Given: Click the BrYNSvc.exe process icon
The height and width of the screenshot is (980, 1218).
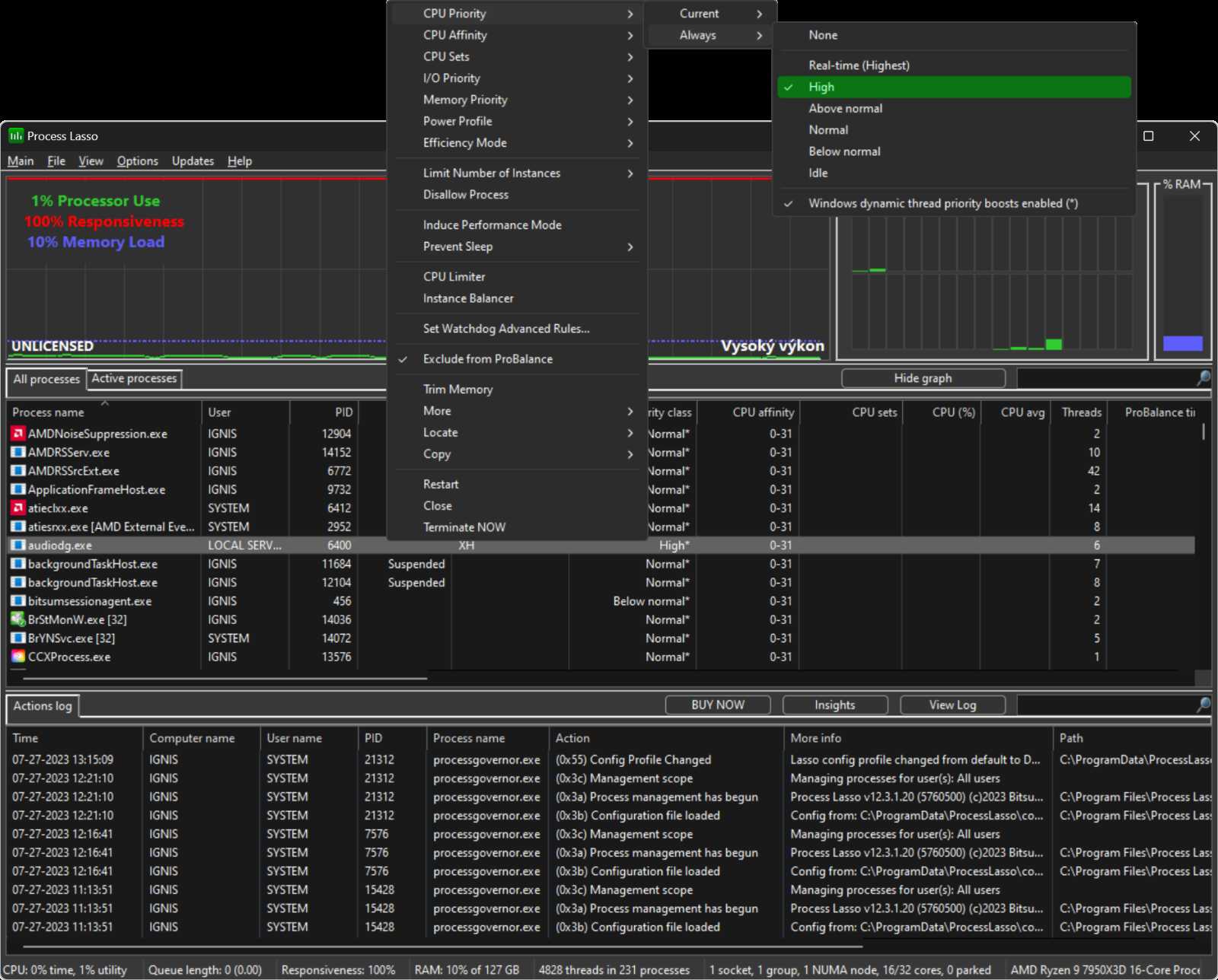Looking at the screenshot, I should coord(18,638).
